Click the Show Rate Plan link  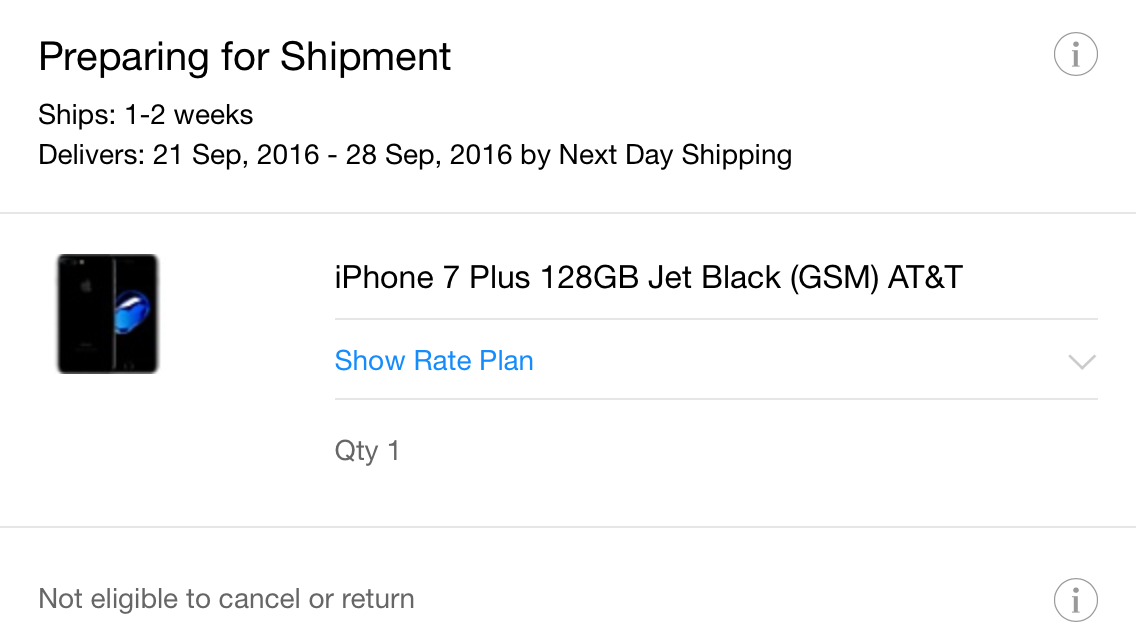tap(434, 361)
